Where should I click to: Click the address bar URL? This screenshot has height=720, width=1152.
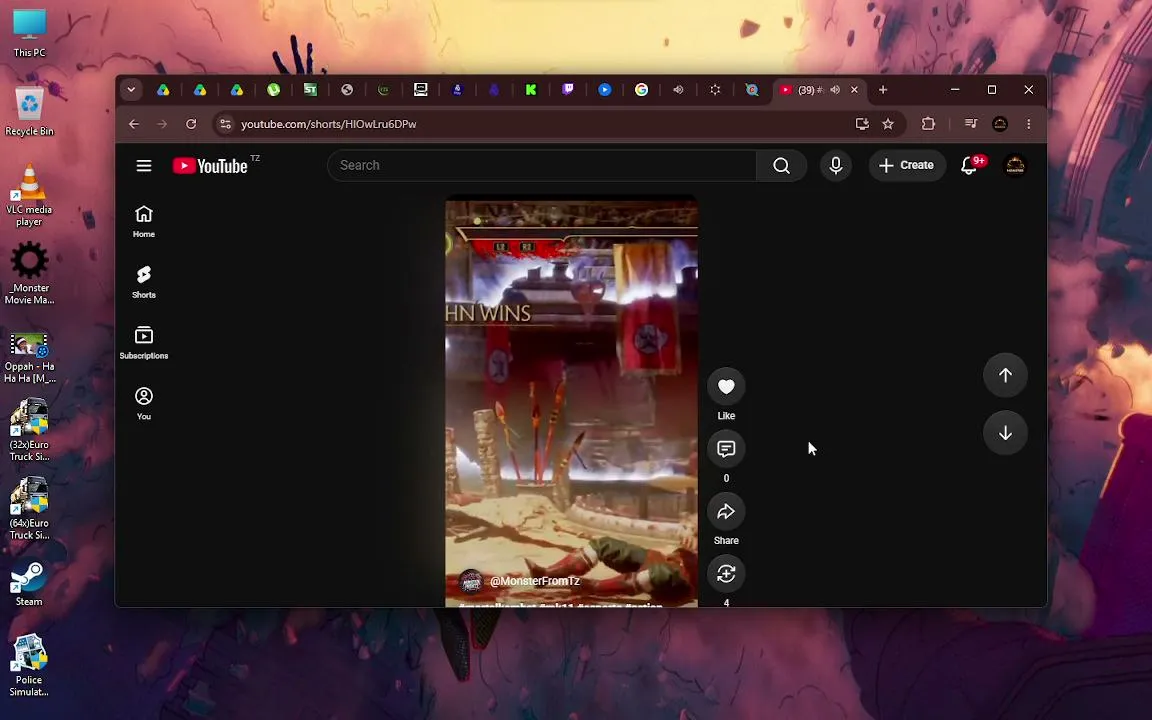click(328, 124)
